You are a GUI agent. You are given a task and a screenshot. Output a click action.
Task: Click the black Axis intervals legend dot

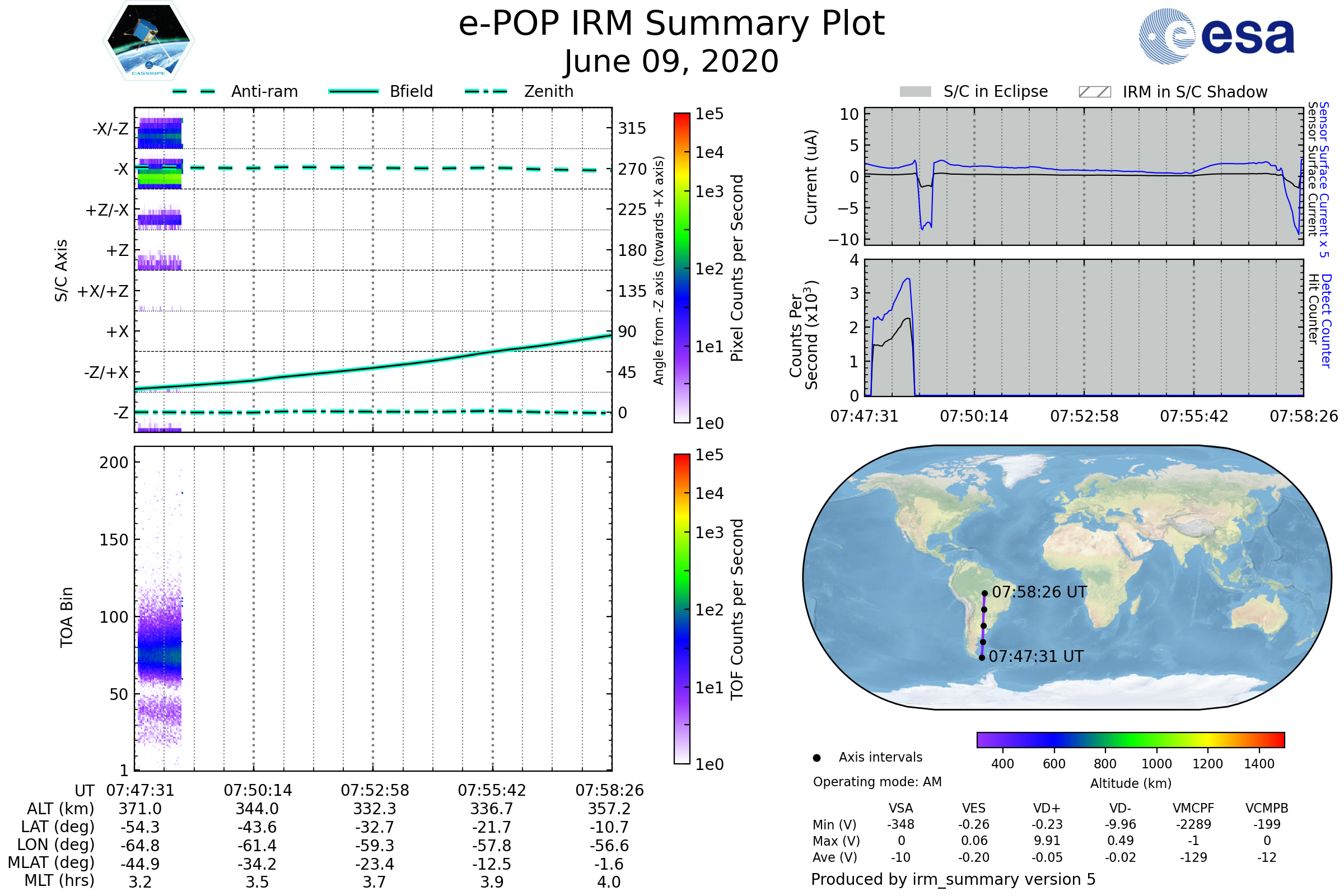(816, 758)
